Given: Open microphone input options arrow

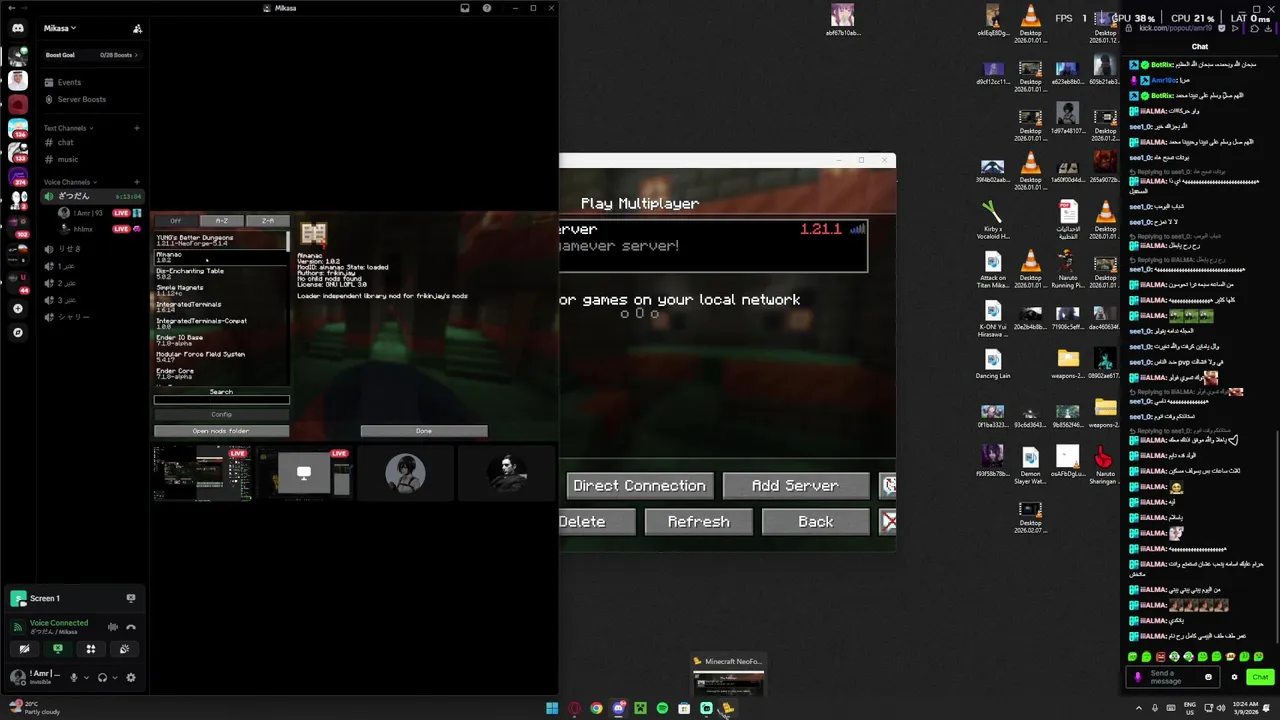Looking at the screenshot, I should click(86, 677).
